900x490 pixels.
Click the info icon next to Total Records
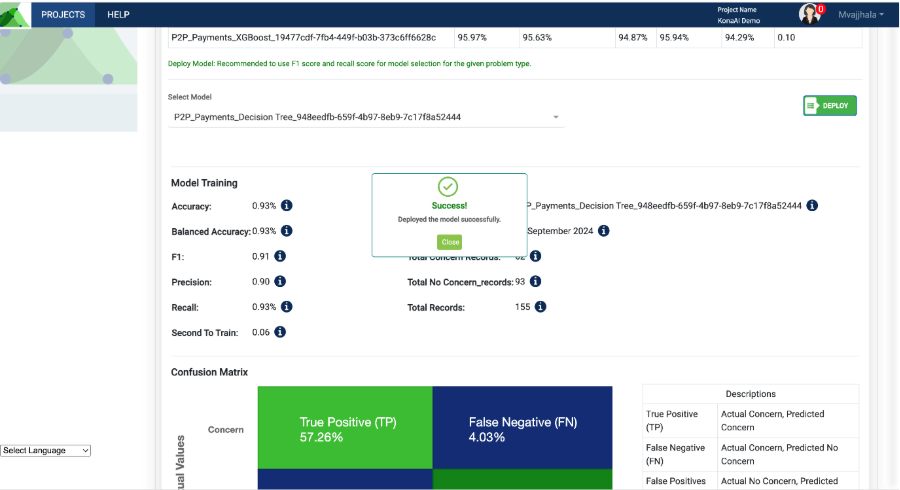click(540, 307)
